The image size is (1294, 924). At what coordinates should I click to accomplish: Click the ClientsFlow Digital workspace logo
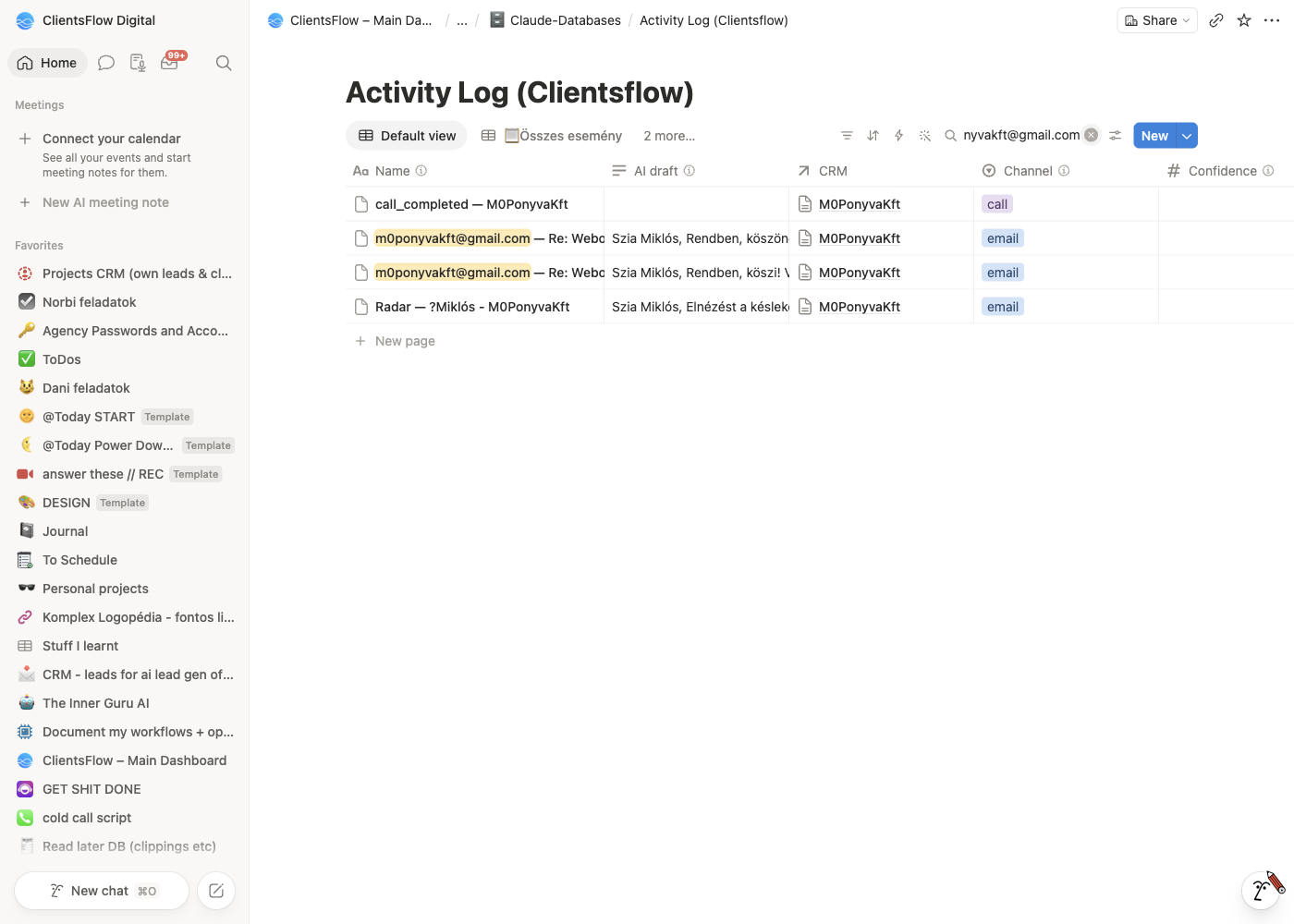(x=25, y=20)
